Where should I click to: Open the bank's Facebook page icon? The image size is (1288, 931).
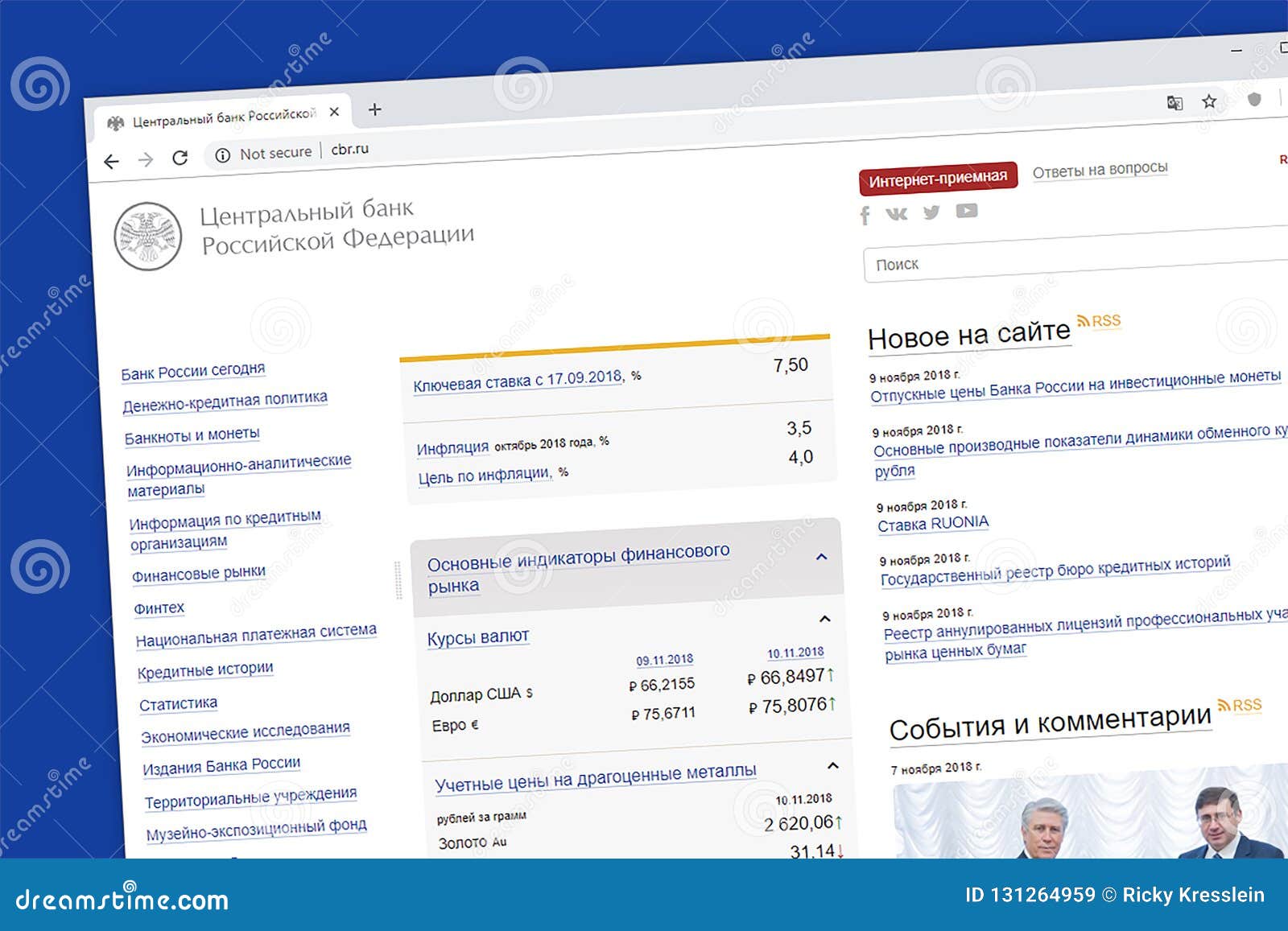(x=865, y=215)
